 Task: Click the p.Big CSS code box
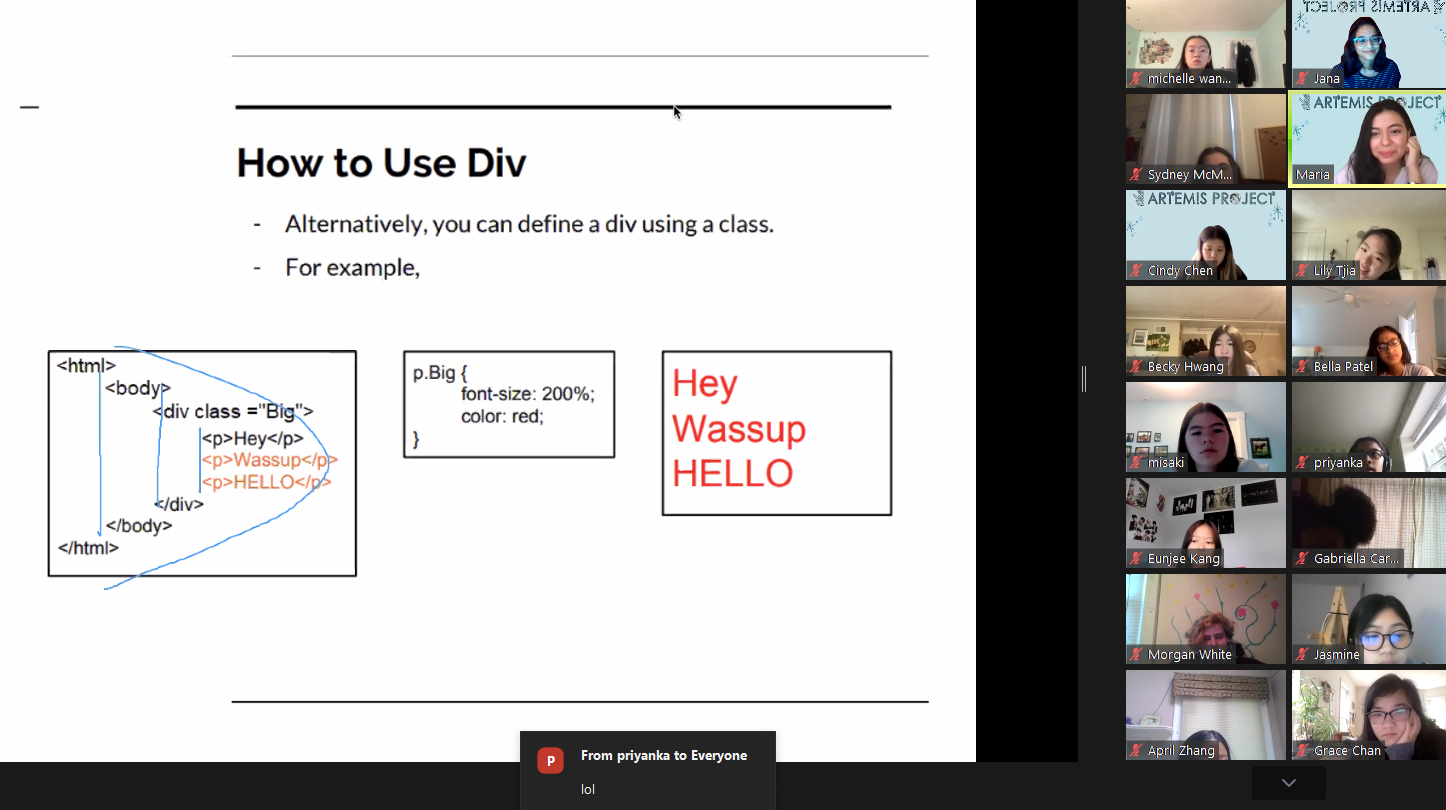tap(509, 404)
